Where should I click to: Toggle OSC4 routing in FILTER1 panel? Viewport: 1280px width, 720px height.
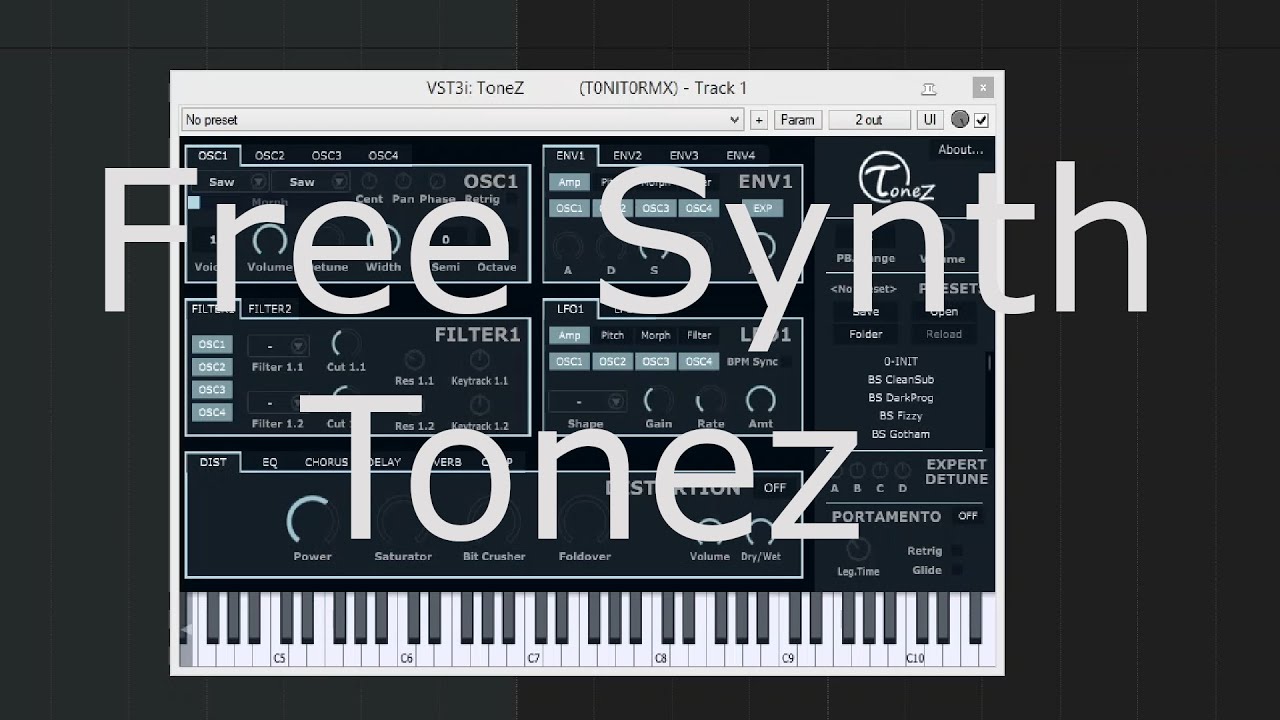211,412
